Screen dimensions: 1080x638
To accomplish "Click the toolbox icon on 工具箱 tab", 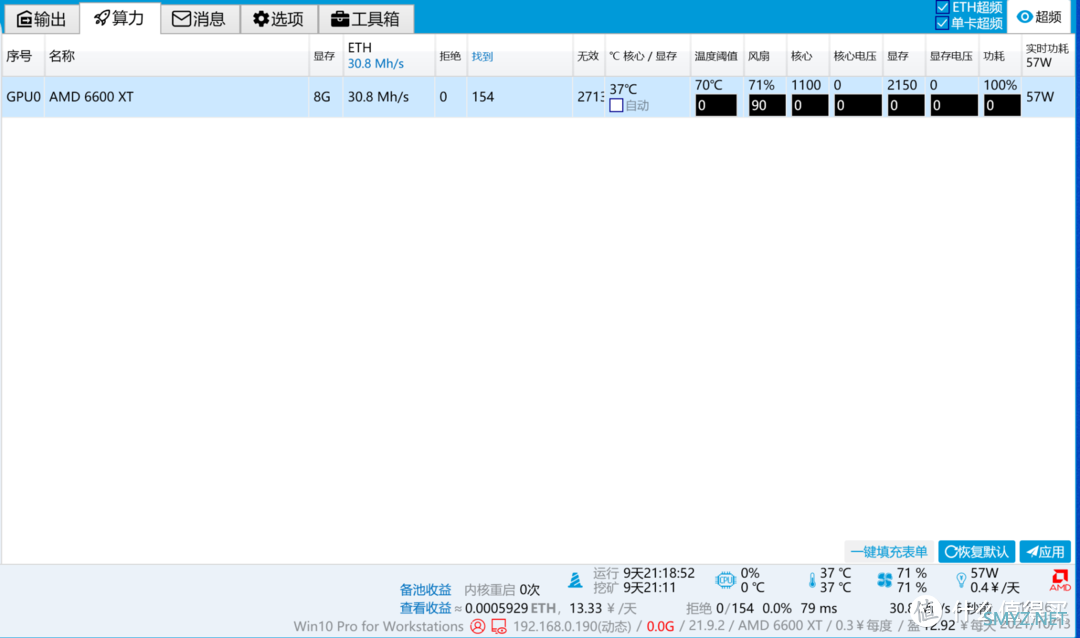I will pos(340,19).
